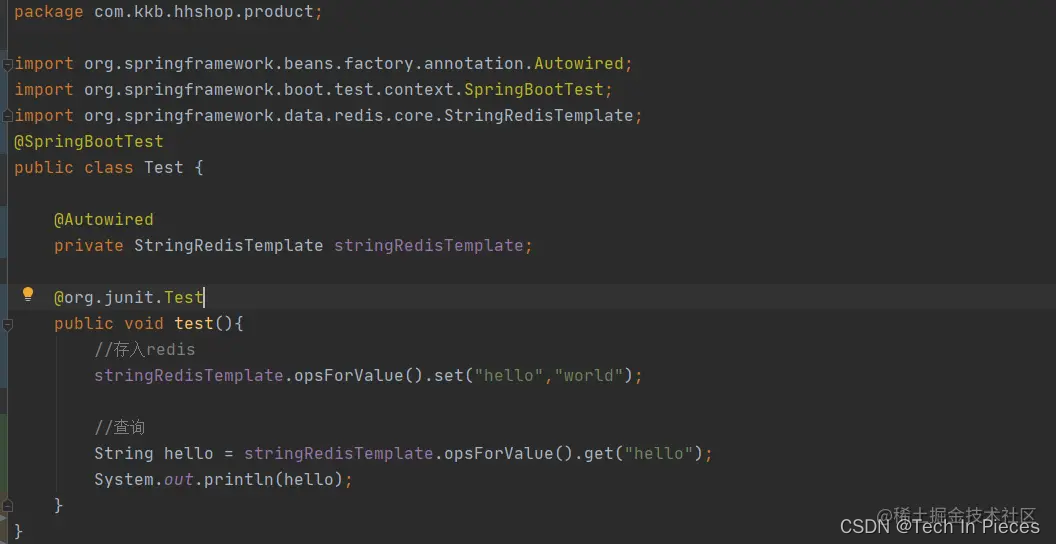The height and width of the screenshot is (544, 1056).
Task: Click the 'private' keyword
Action: tap(89, 246)
